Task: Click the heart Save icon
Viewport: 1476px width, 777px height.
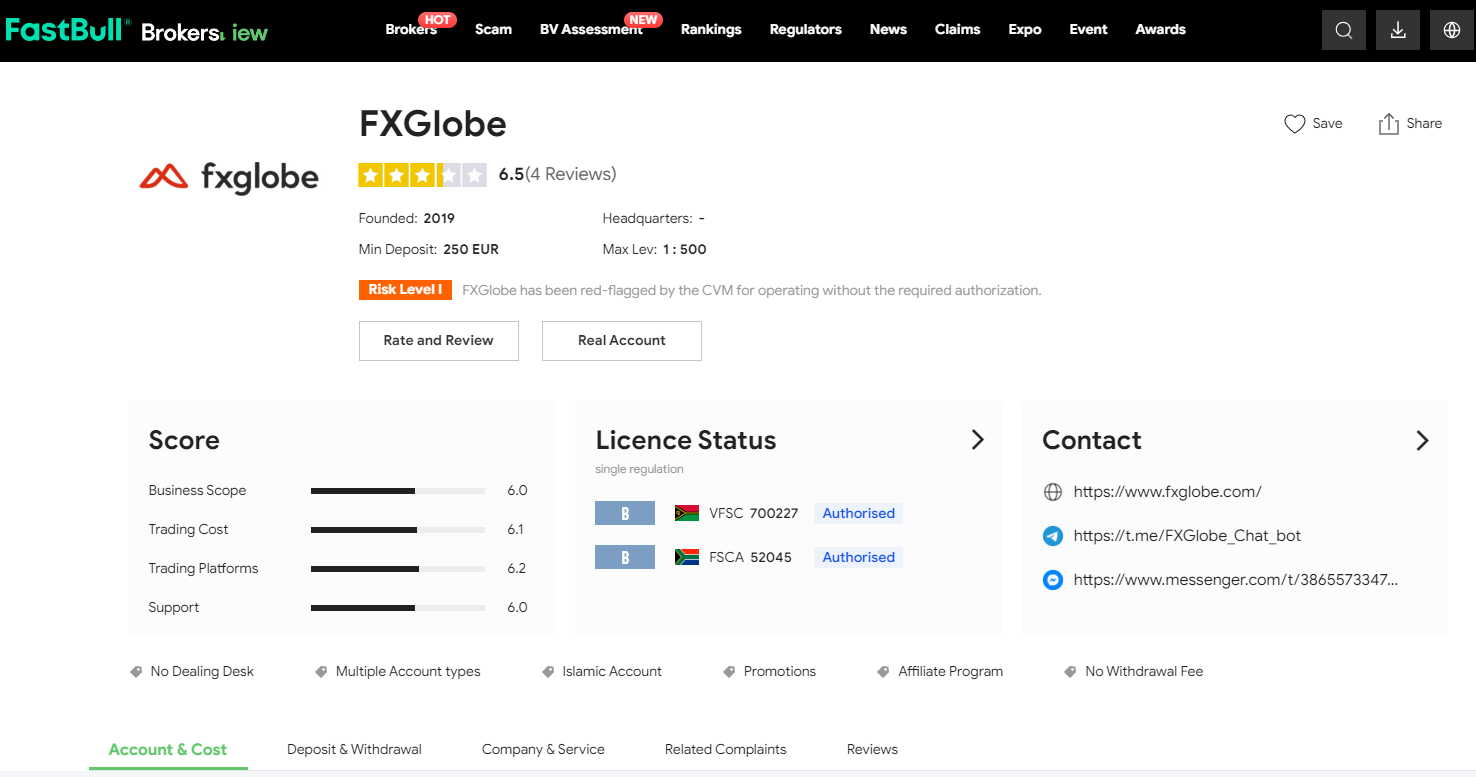Action: point(1295,124)
